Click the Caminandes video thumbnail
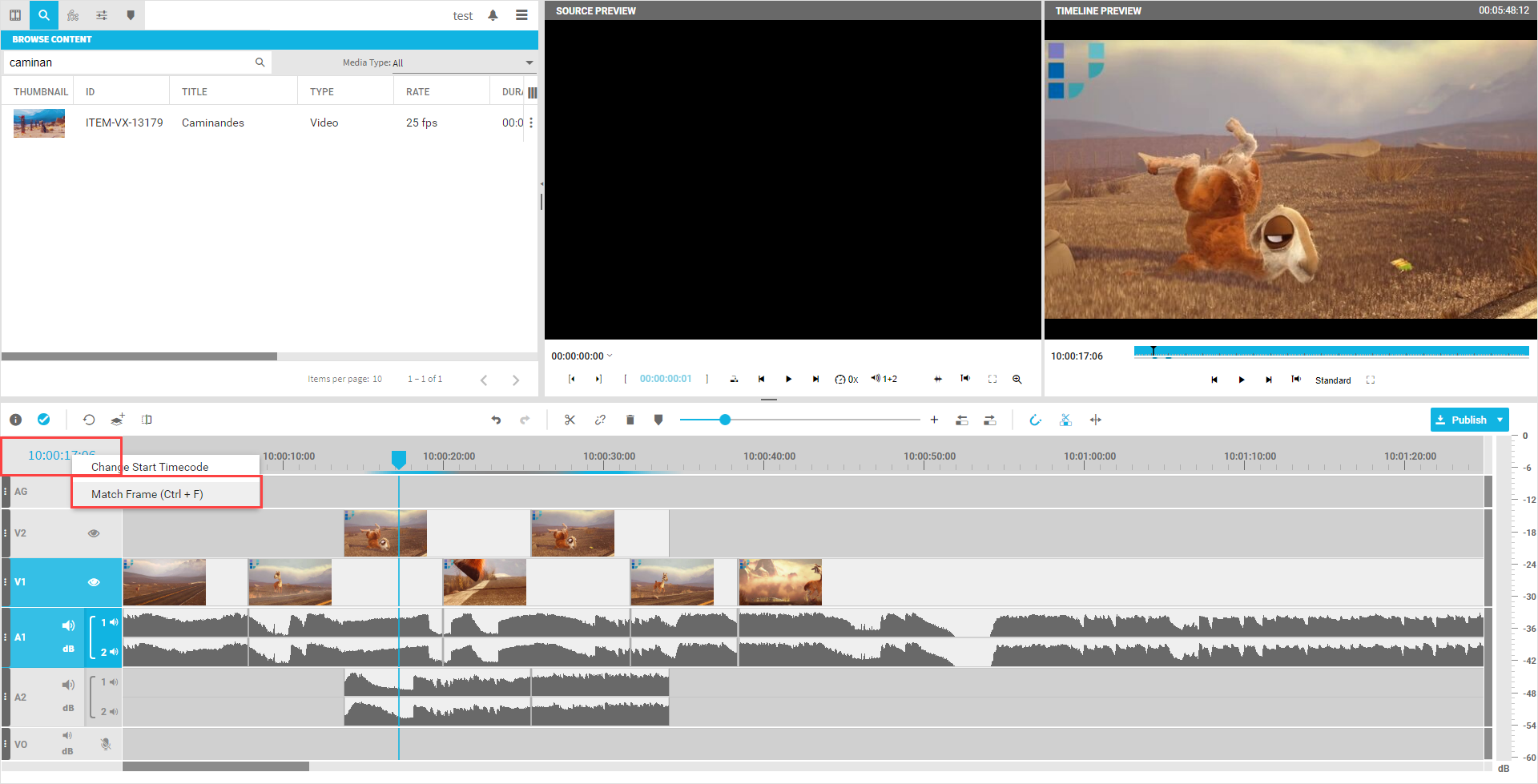1538x784 pixels. click(x=38, y=123)
